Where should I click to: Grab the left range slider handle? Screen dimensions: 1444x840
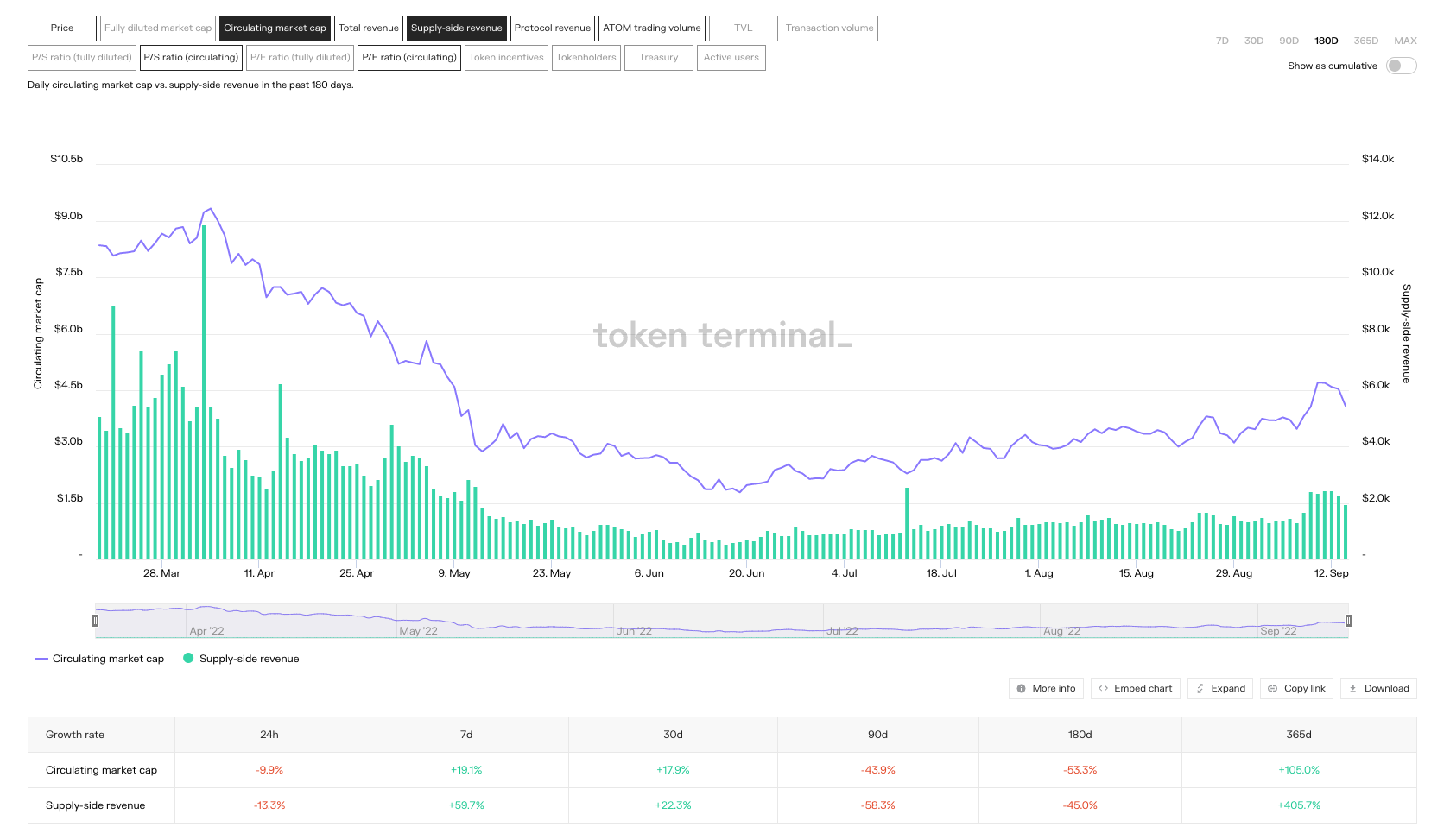click(95, 621)
